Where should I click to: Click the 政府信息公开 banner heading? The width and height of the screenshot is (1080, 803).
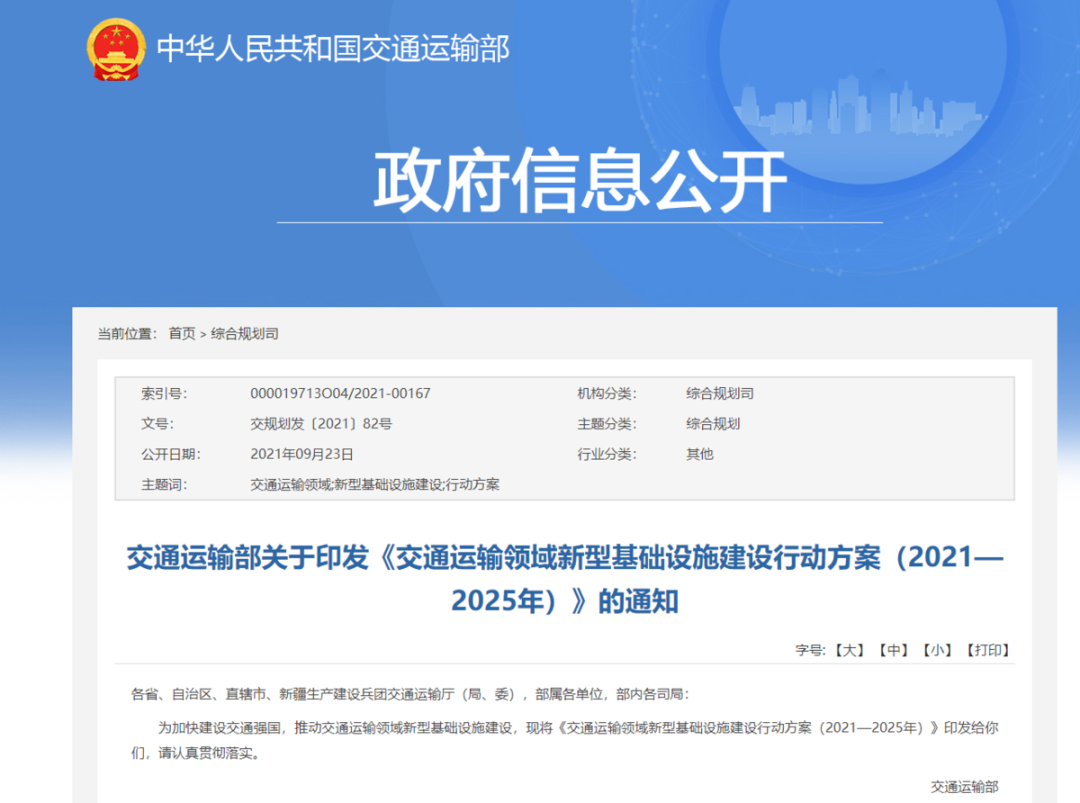(580, 180)
